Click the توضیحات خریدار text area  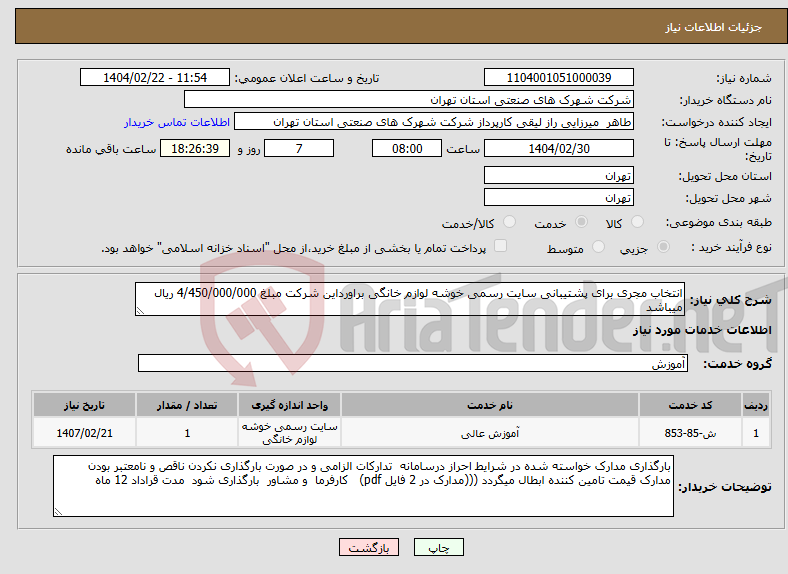tap(363, 486)
